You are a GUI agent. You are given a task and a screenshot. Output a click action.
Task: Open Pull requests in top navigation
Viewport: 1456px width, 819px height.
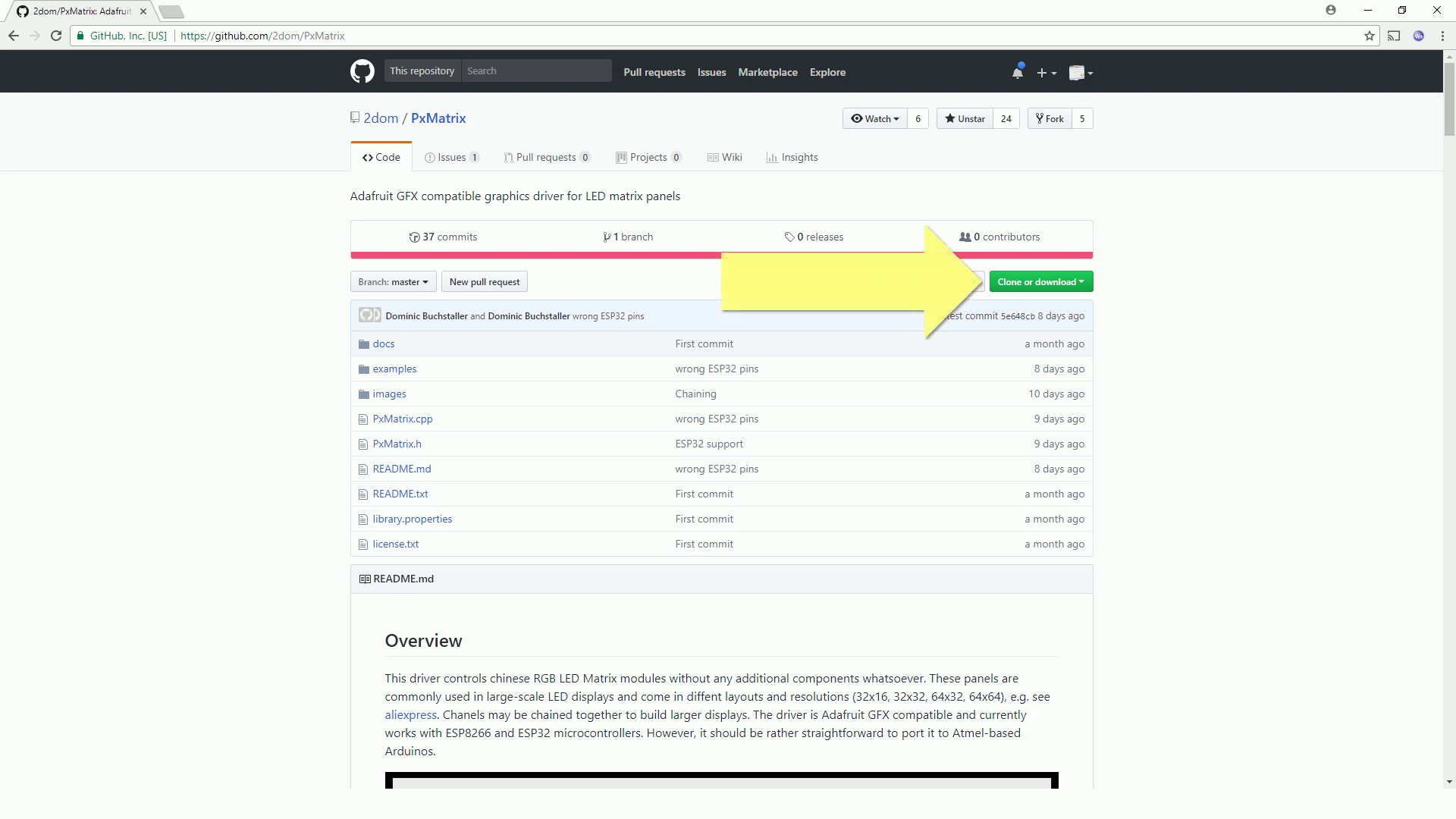[654, 73]
